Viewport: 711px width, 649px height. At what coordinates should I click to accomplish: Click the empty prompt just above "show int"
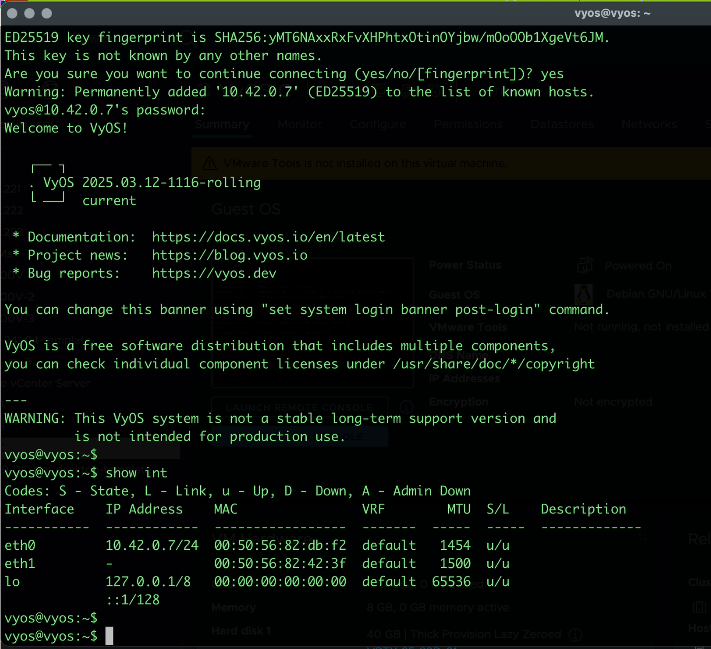51,455
